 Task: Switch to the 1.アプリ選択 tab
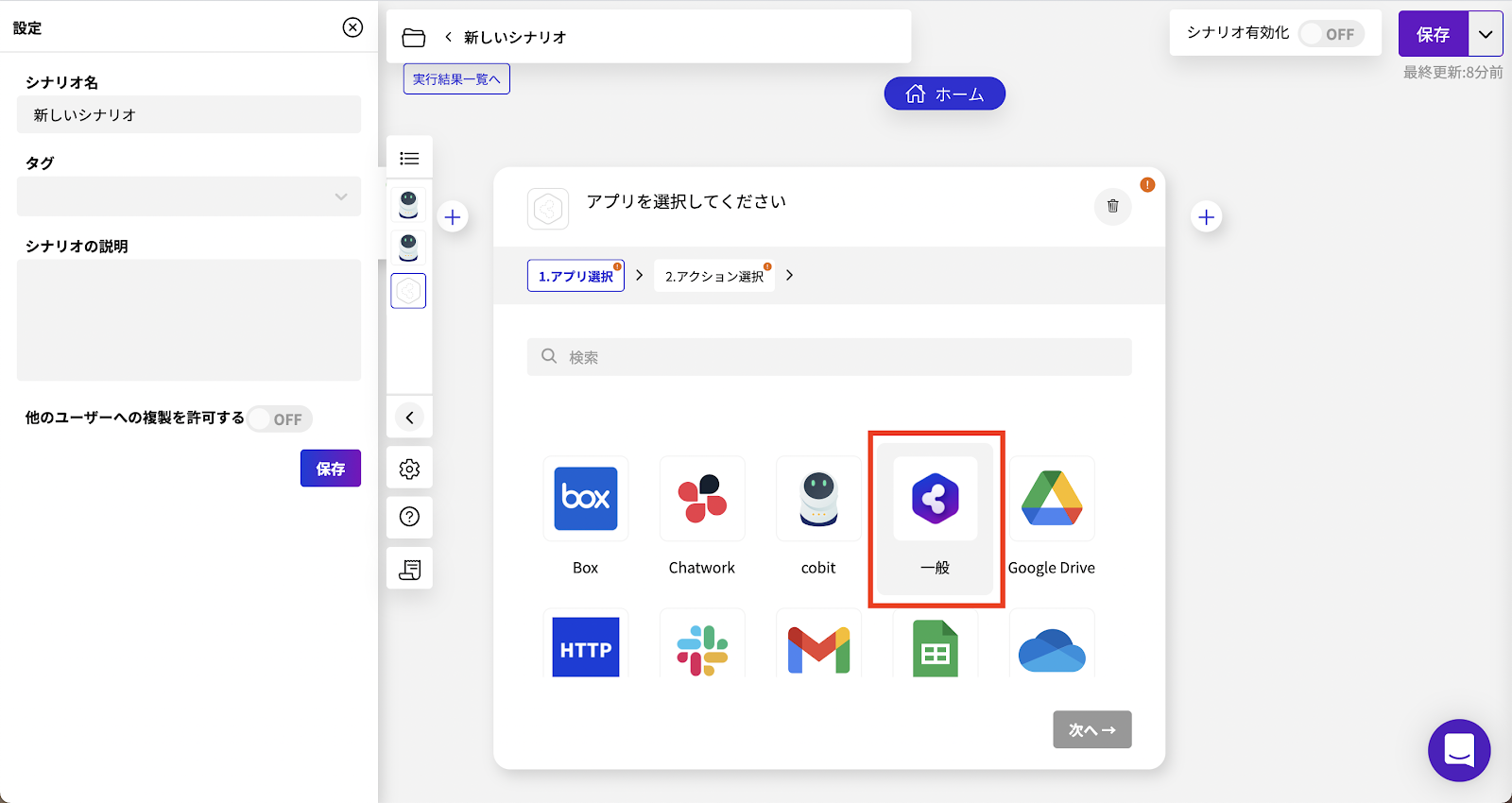(576, 276)
